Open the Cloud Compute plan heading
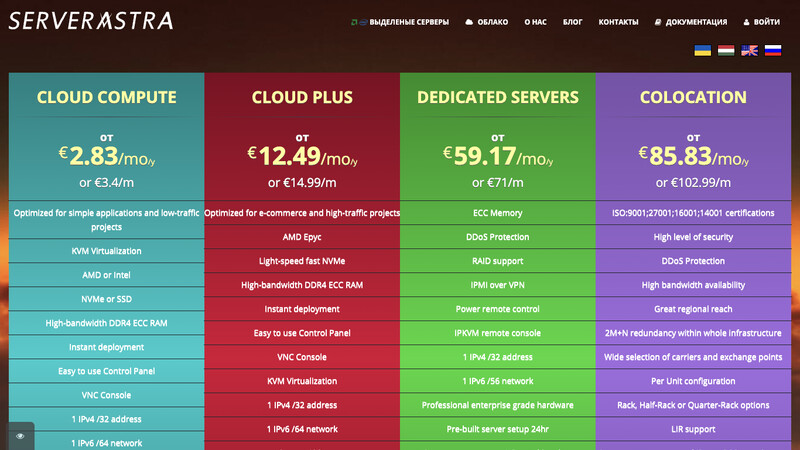Viewport: 800px width, 450px height. coord(106,97)
